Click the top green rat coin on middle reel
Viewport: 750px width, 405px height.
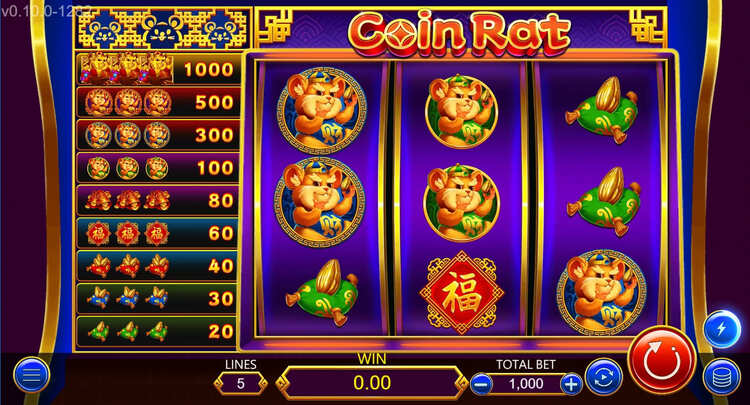(x=462, y=111)
